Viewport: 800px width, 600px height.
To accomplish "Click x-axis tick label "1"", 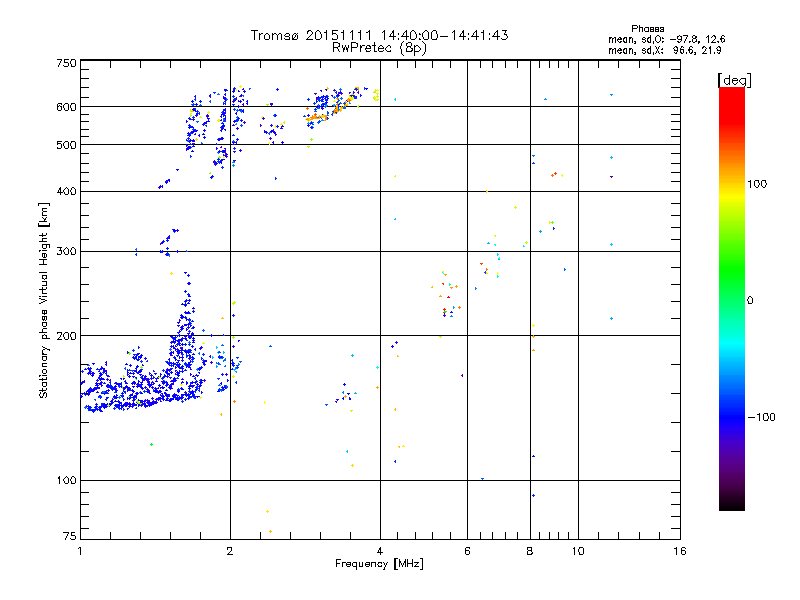I will point(80,551).
